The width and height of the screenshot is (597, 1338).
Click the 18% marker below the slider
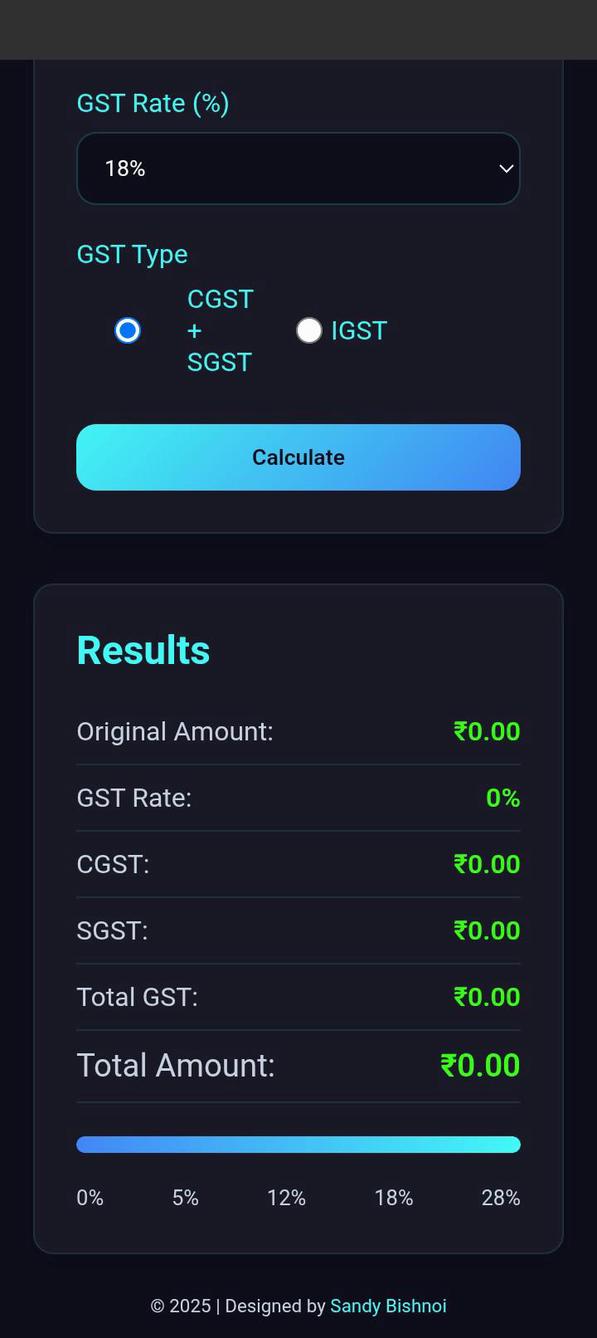coord(394,1197)
